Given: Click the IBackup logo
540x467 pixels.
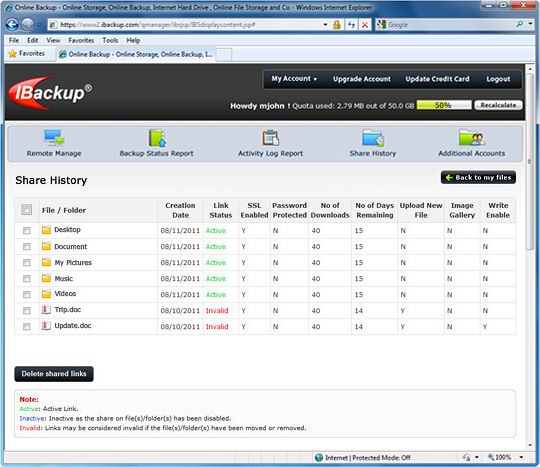Looking at the screenshot, I should 50,93.
